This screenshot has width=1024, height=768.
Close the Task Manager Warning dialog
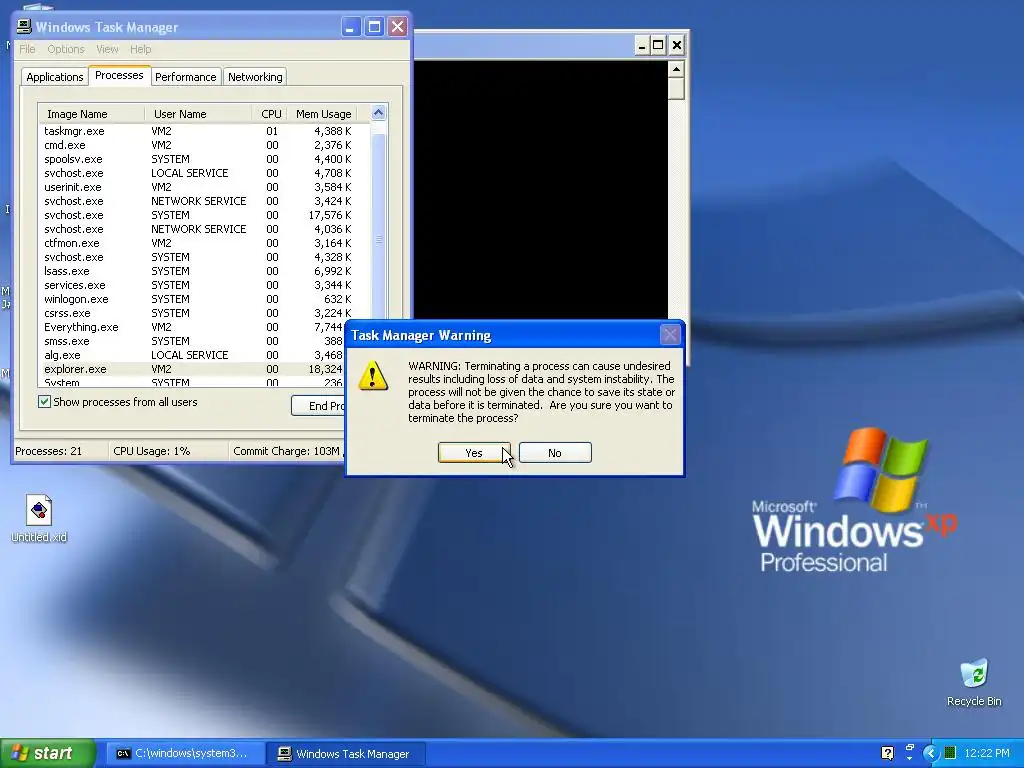pos(670,335)
